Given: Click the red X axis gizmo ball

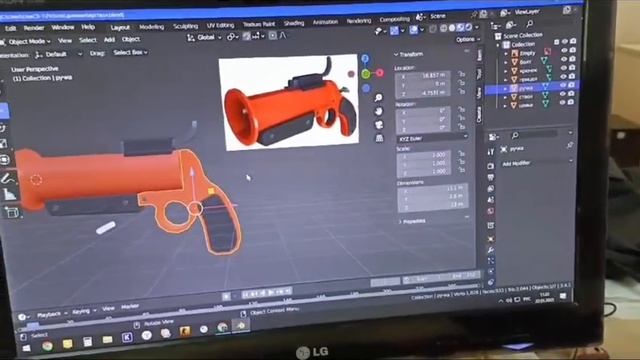Looking at the screenshot, I should pos(380,73).
